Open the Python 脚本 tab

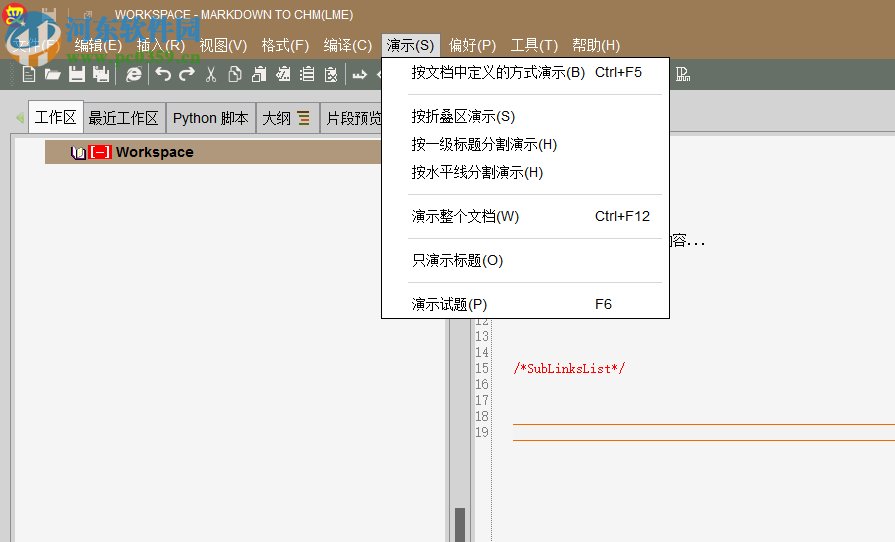(x=211, y=118)
